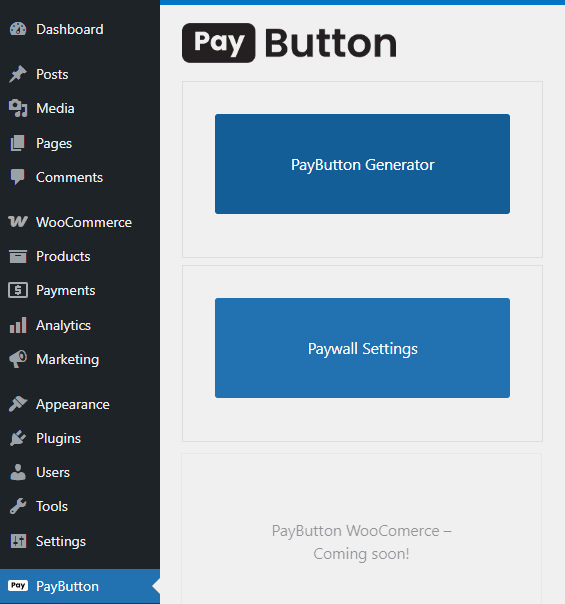Open Tools menu label
Screen dimensions: 565x604
coord(52,506)
